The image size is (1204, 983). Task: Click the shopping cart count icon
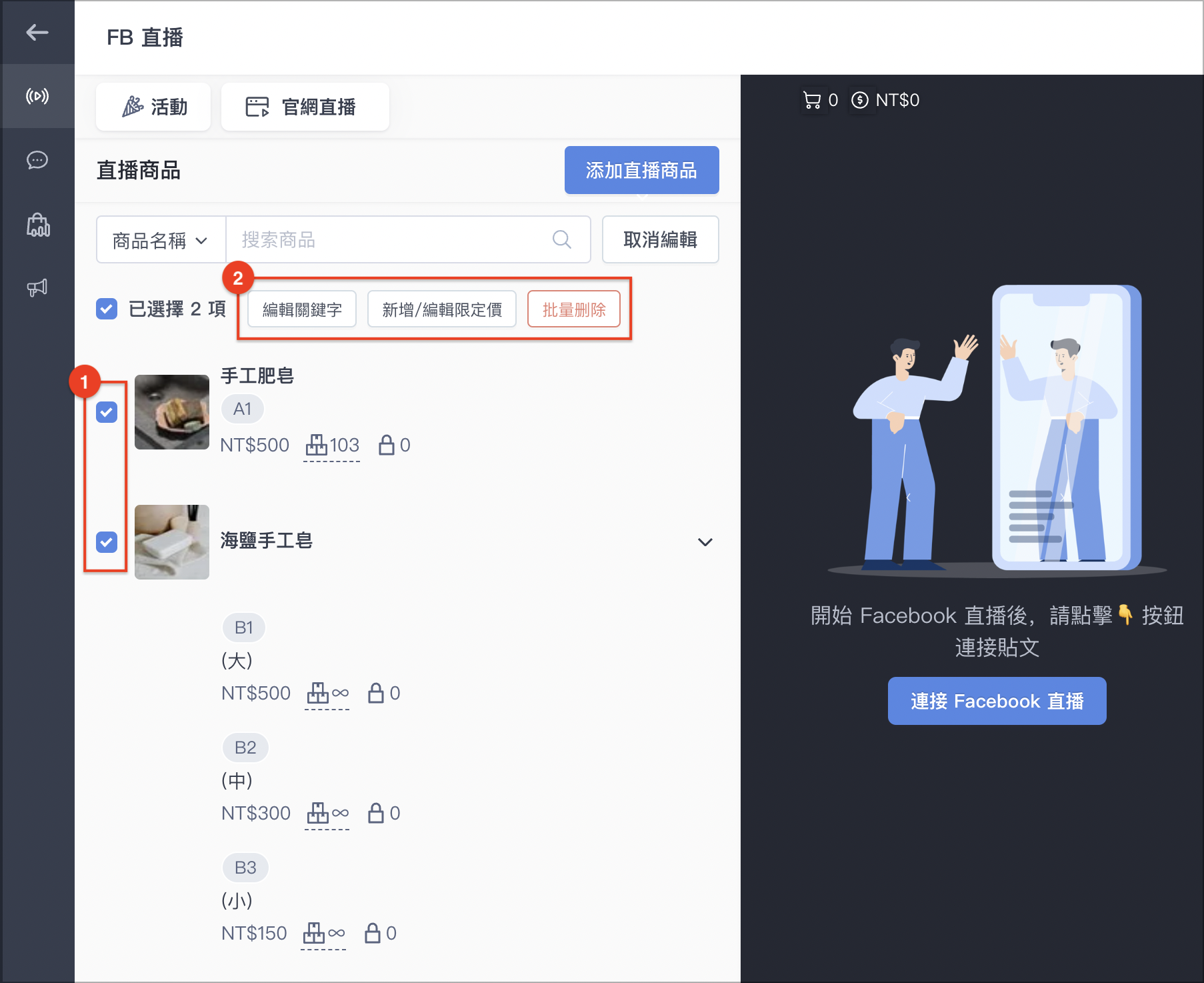click(x=812, y=100)
